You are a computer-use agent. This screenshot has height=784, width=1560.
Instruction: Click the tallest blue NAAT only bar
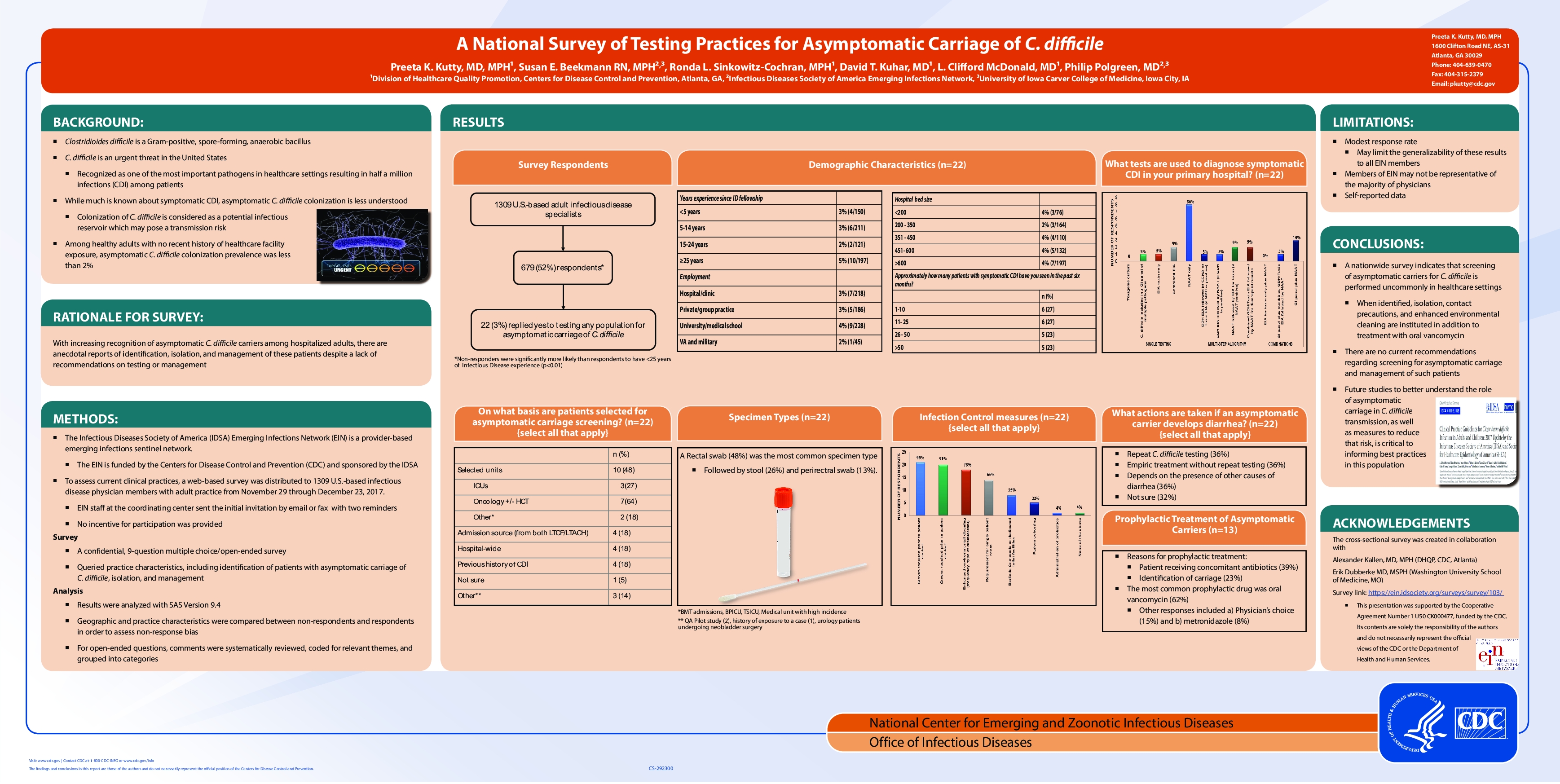coord(1189,233)
